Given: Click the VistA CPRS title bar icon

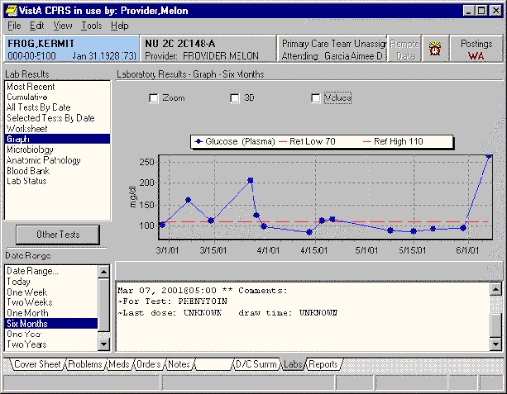Looking at the screenshot, I should (11, 11).
